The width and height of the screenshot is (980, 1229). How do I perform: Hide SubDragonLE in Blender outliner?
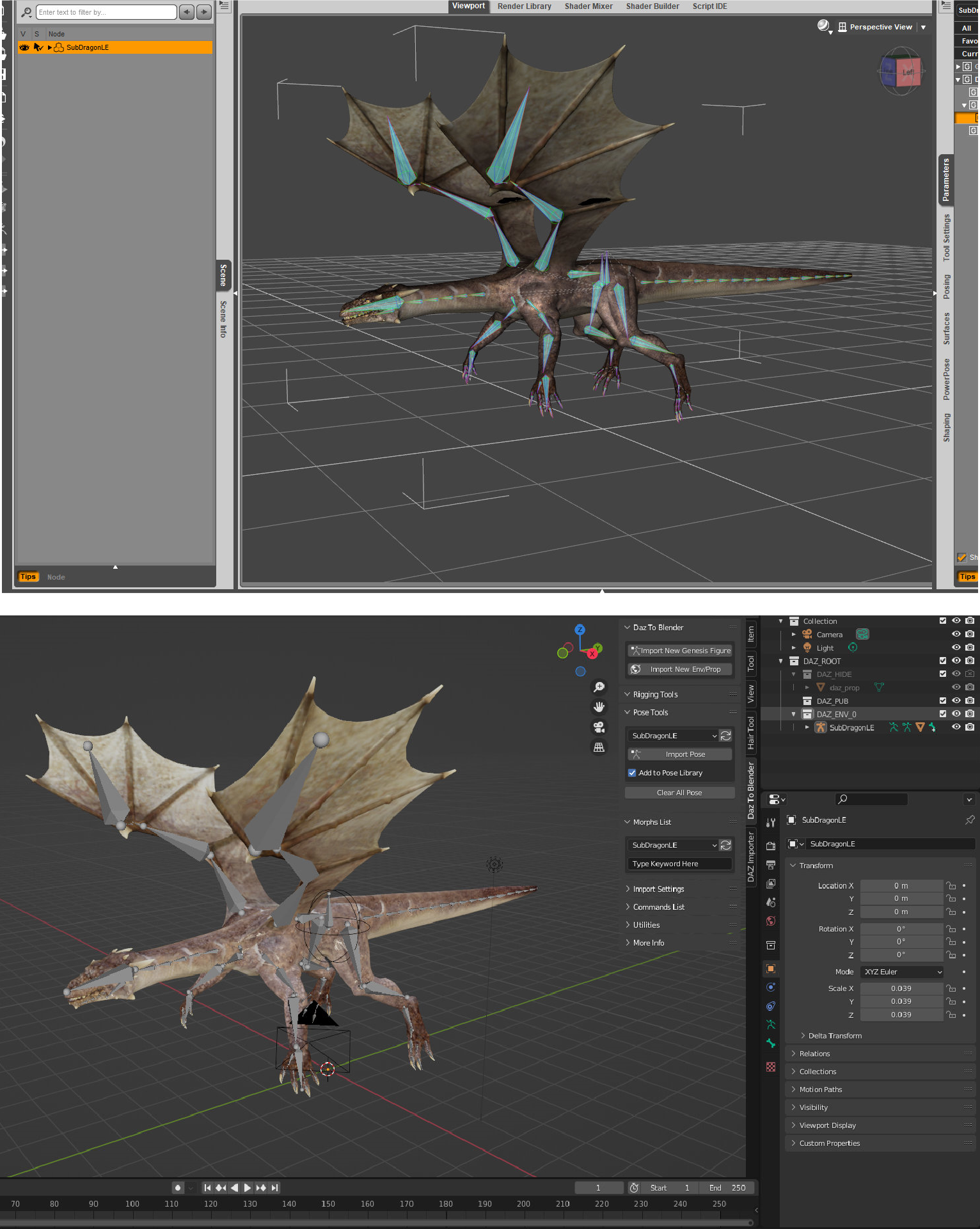tap(956, 727)
